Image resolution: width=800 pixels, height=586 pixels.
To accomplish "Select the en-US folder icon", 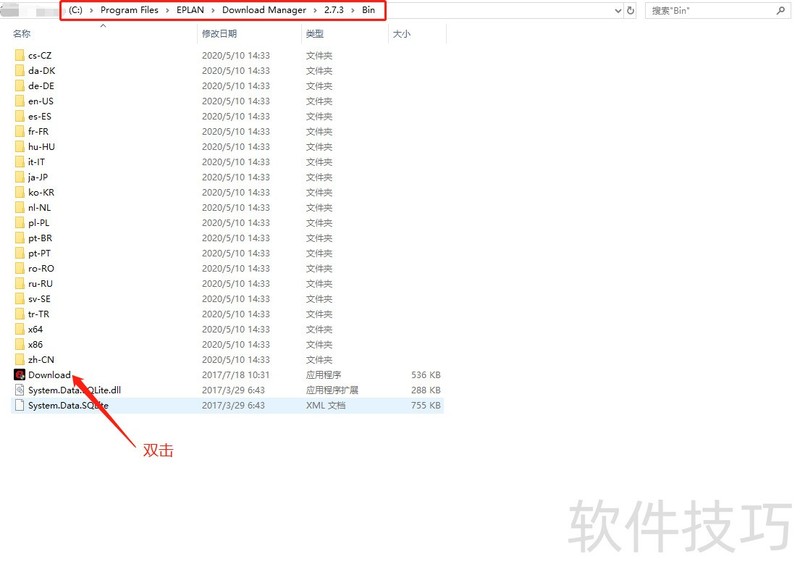I will coord(19,101).
